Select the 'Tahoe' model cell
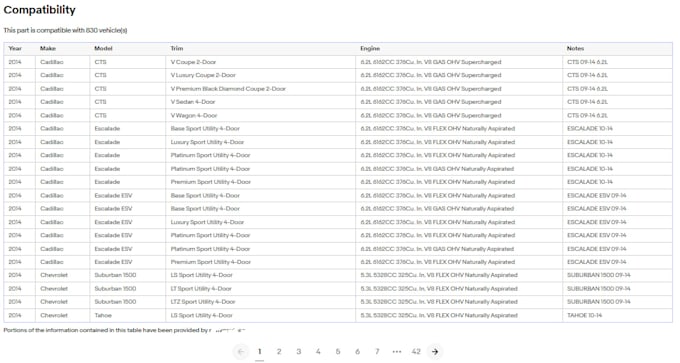680x363 pixels. (128, 315)
